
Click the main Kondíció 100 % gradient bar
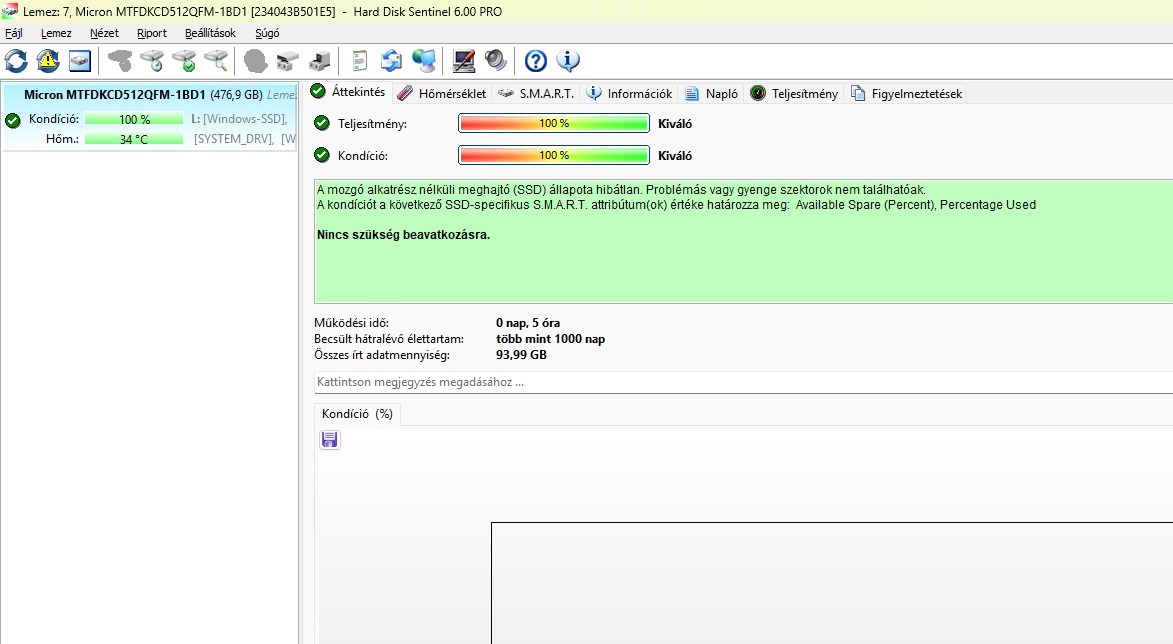coord(554,155)
